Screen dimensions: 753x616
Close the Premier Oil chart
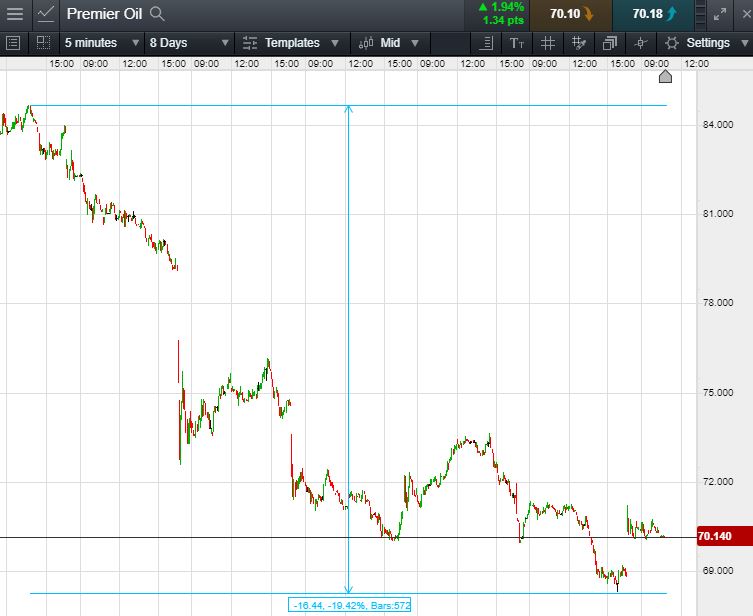746,14
